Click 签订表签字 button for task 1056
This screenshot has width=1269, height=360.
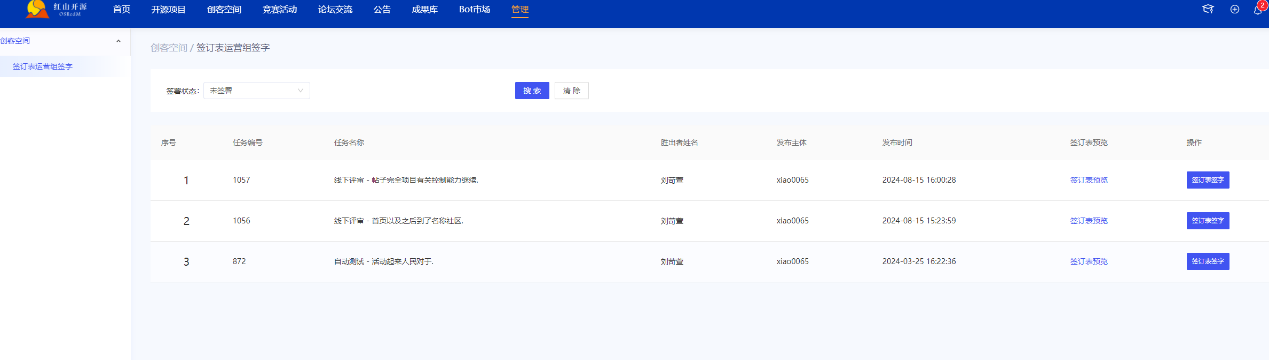(1208, 220)
